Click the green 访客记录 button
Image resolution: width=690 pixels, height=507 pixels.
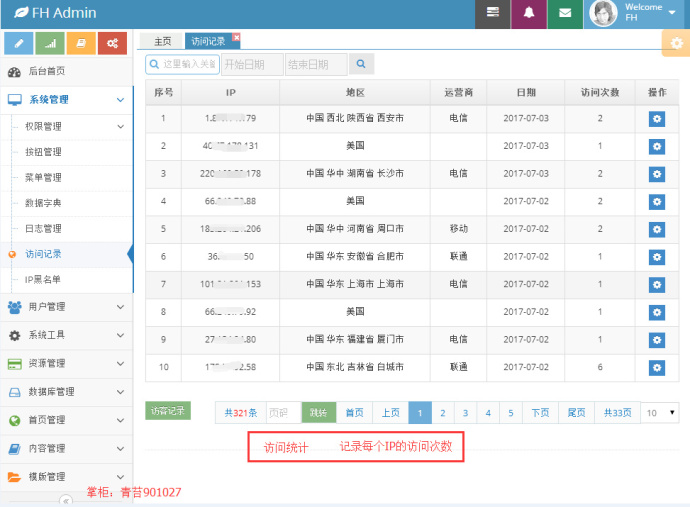pos(168,411)
